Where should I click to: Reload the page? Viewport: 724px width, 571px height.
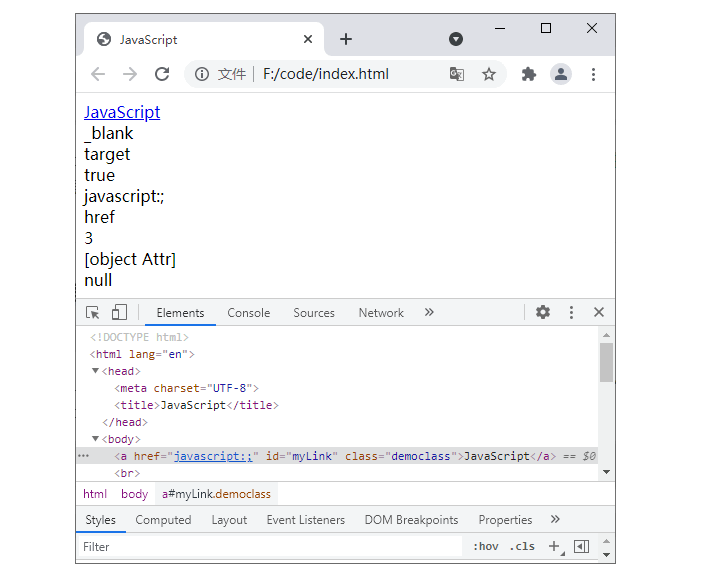(161, 74)
